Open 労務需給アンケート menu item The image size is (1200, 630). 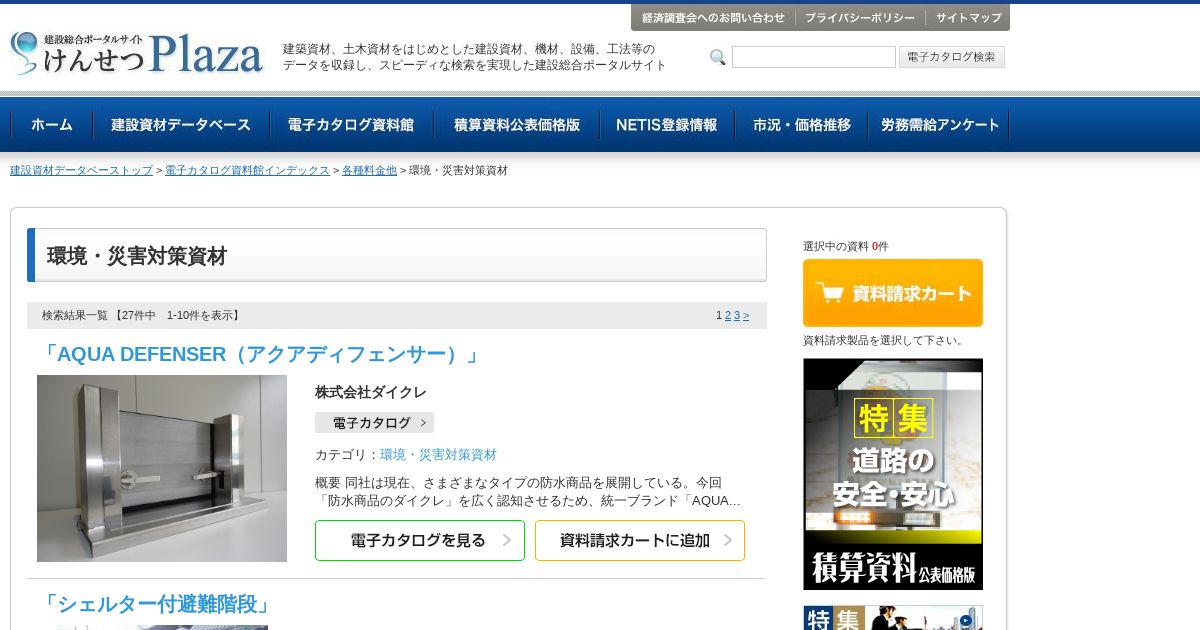pyautogui.click(x=939, y=125)
